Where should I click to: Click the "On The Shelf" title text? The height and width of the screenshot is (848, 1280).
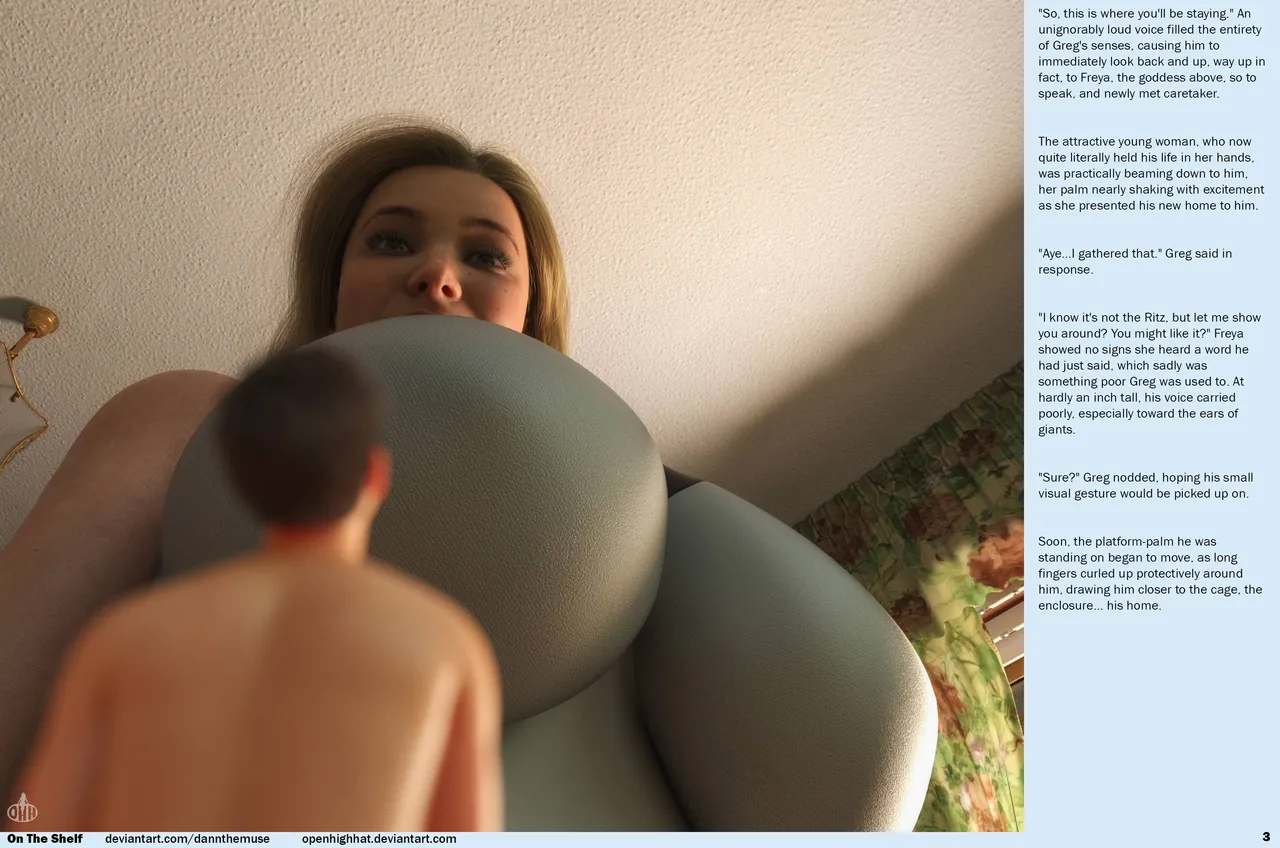pyautogui.click(x=45, y=839)
